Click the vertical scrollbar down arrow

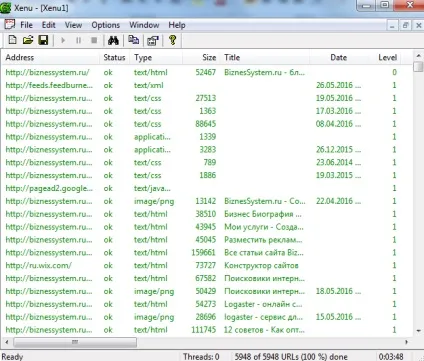point(418,331)
